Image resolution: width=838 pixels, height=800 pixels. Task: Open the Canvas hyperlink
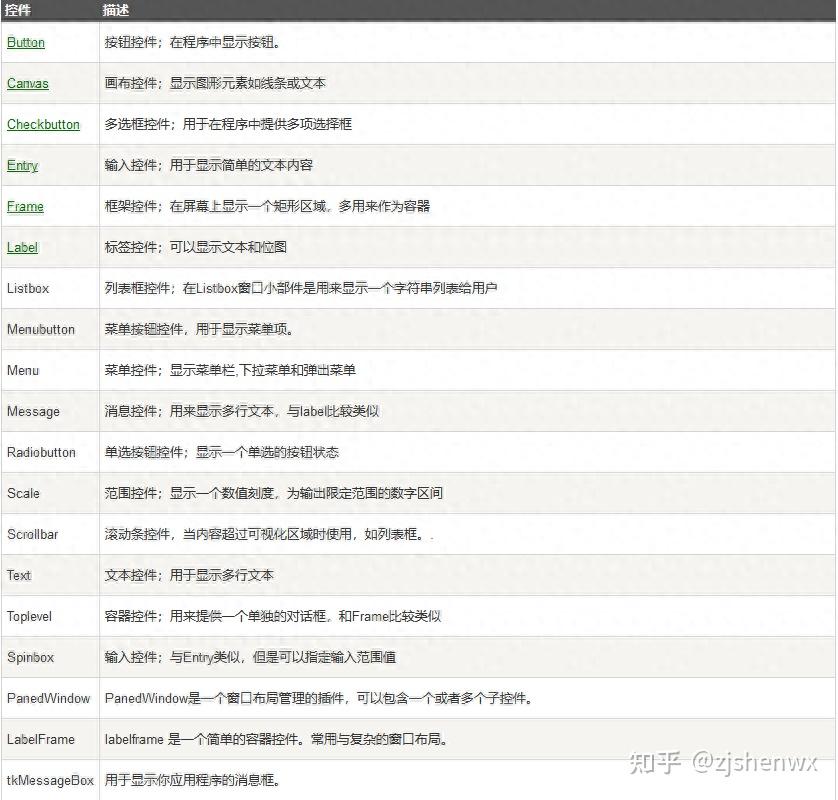tap(27, 83)
